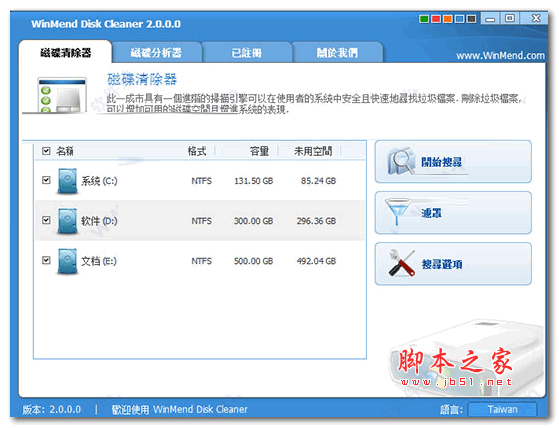Click the wrench and screwdriver options icon
559x428 pixels.
click(x=402, y=263)
